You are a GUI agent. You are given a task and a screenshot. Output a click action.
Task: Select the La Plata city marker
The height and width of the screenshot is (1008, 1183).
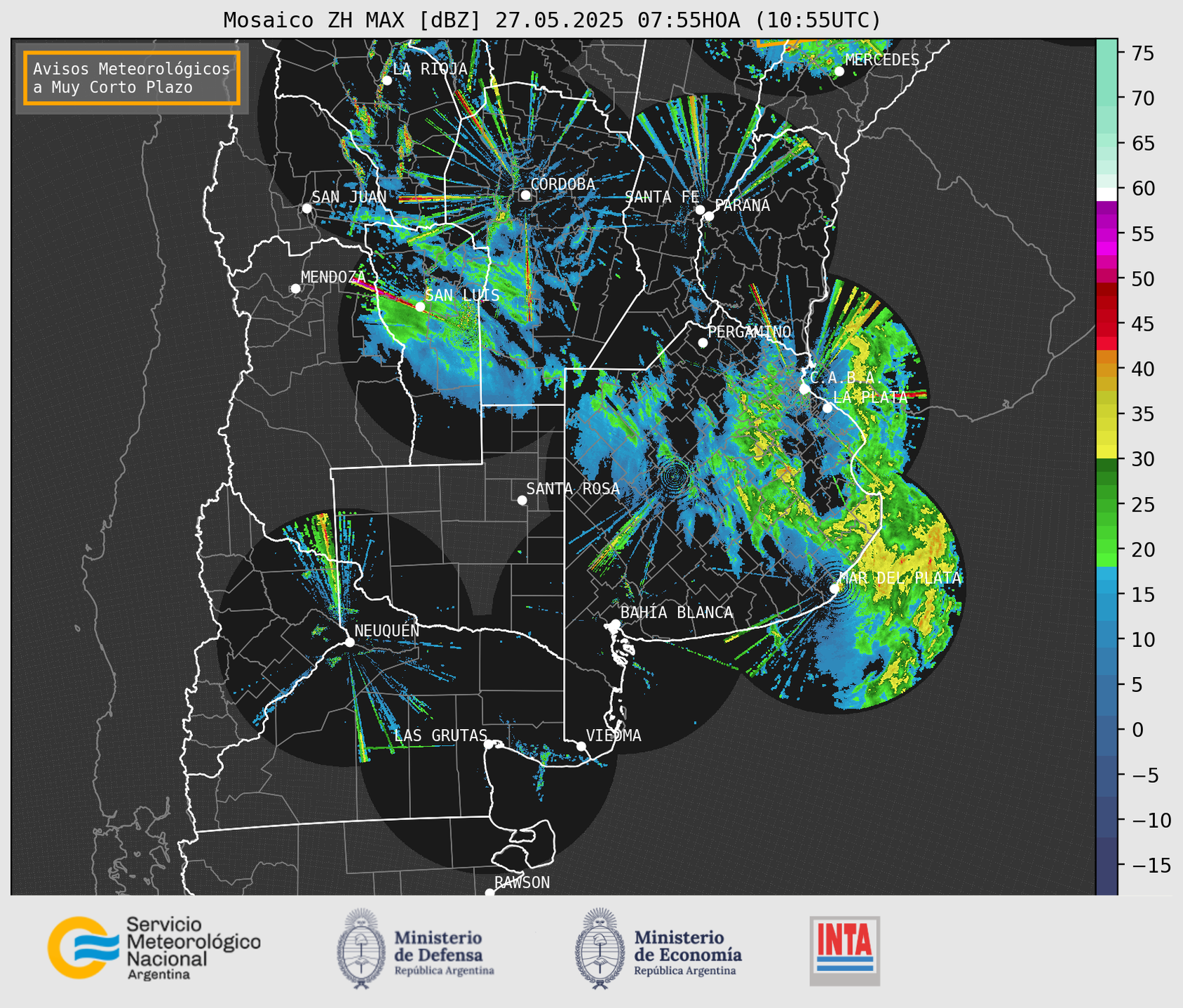827,408
